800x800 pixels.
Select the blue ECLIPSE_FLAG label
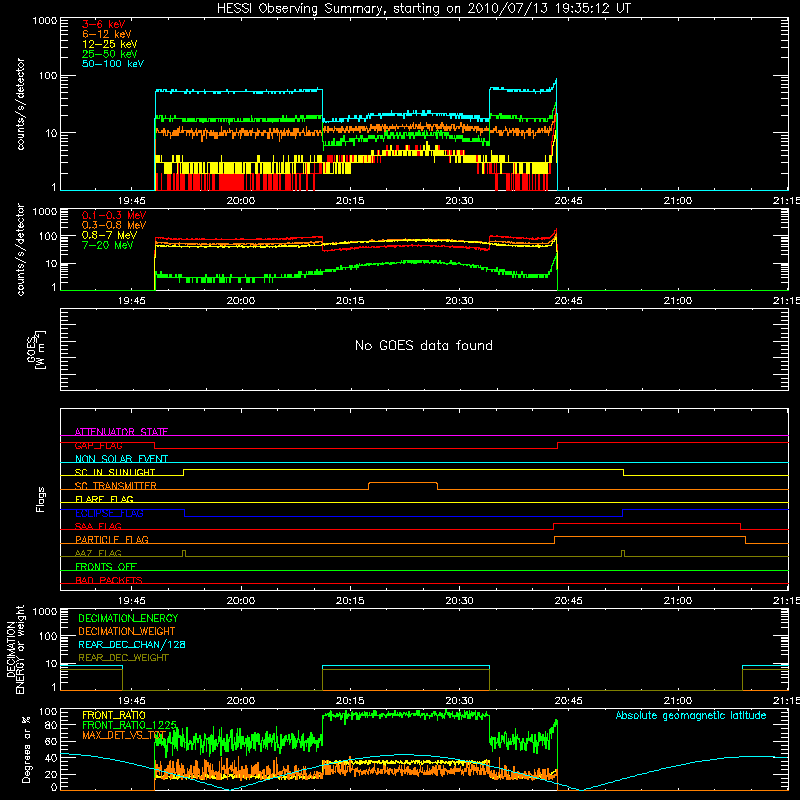(109, 513)
